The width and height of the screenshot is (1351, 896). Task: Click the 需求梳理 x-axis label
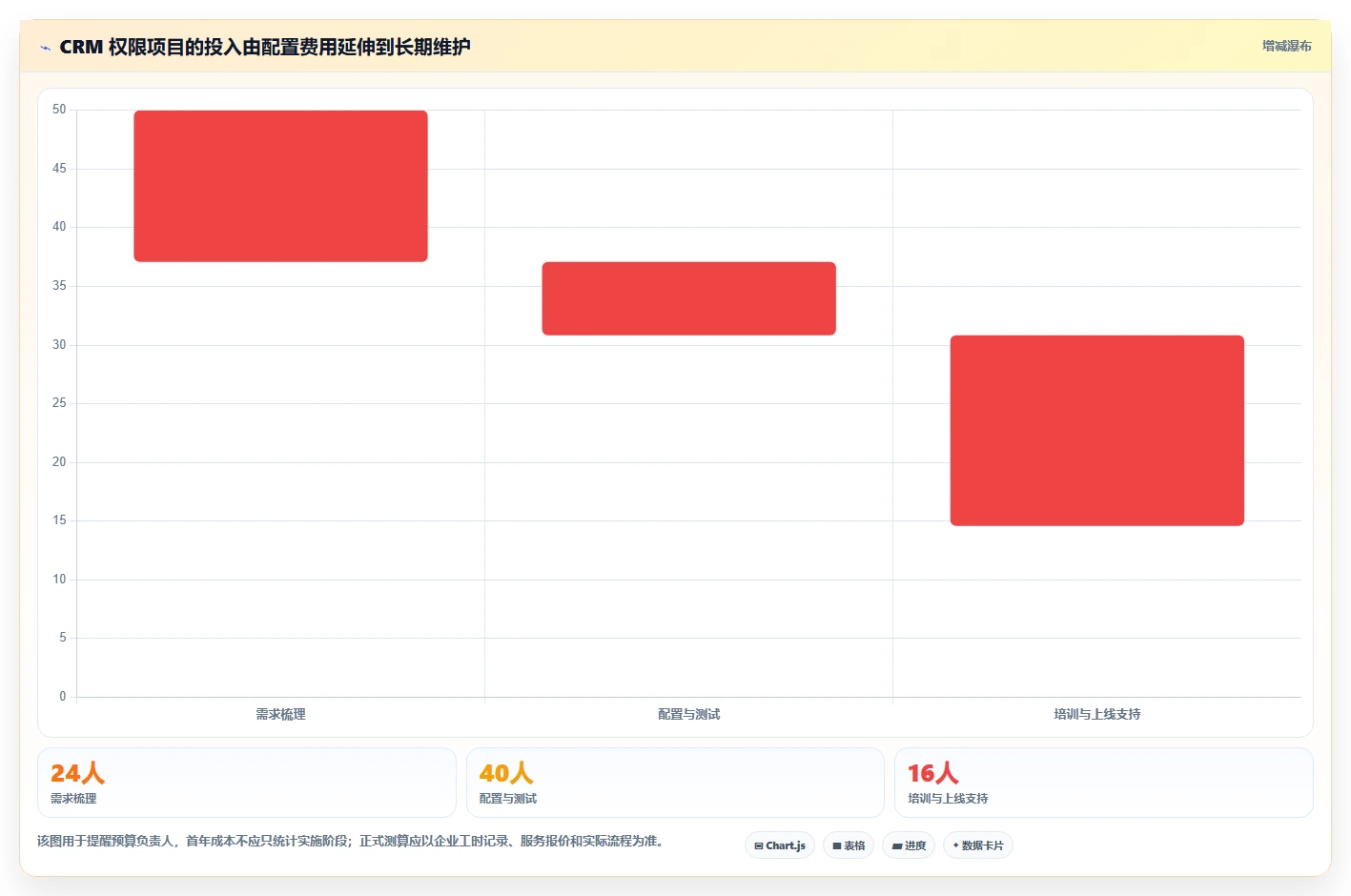280,714
